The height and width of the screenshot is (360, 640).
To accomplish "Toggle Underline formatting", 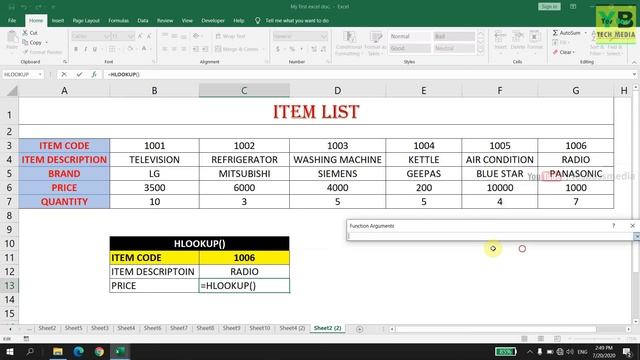I will (x=95, y=49).
